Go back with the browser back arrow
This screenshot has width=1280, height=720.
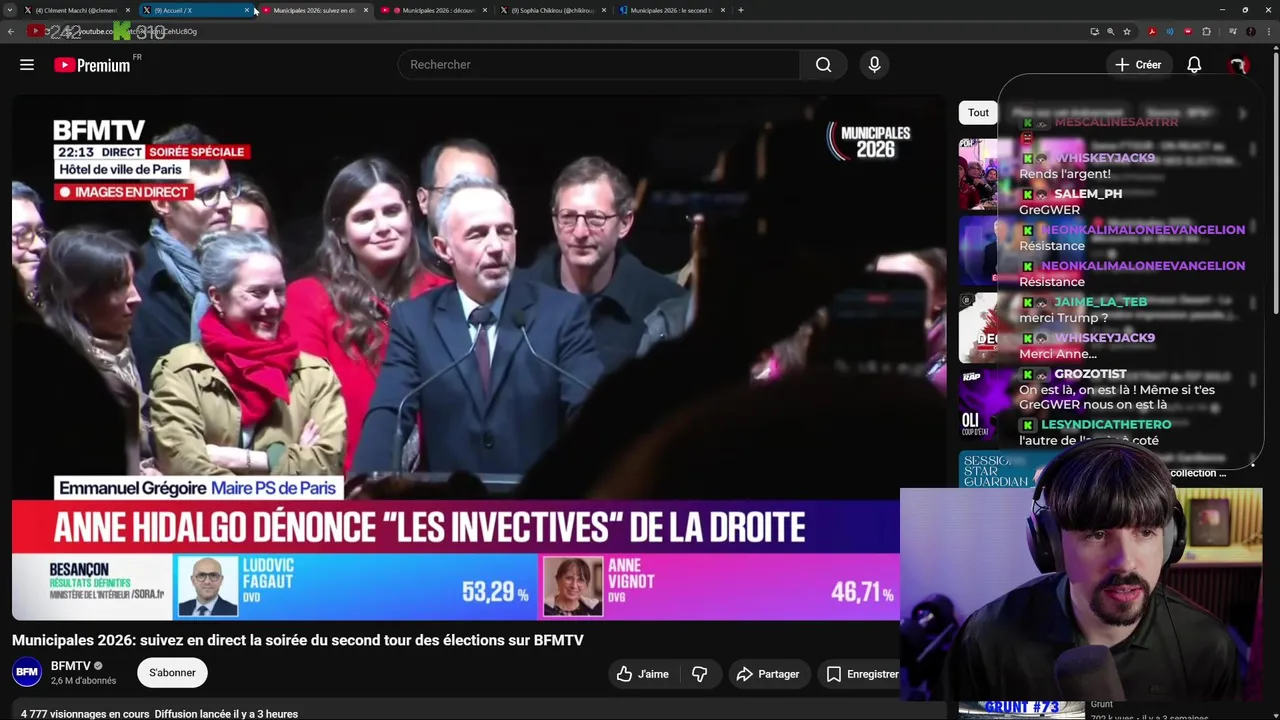click(x=11, y=31)
